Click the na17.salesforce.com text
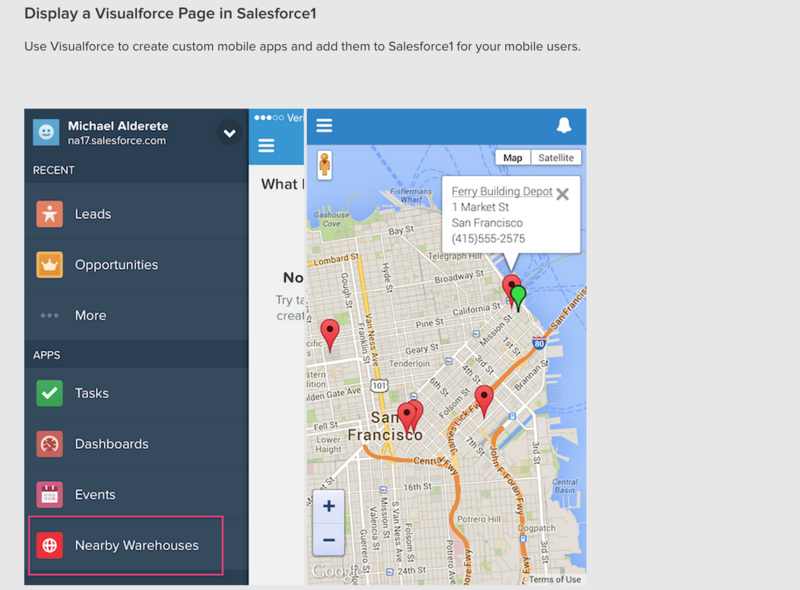The height and width of the screenshot is (590, 800). coord(117,141)
